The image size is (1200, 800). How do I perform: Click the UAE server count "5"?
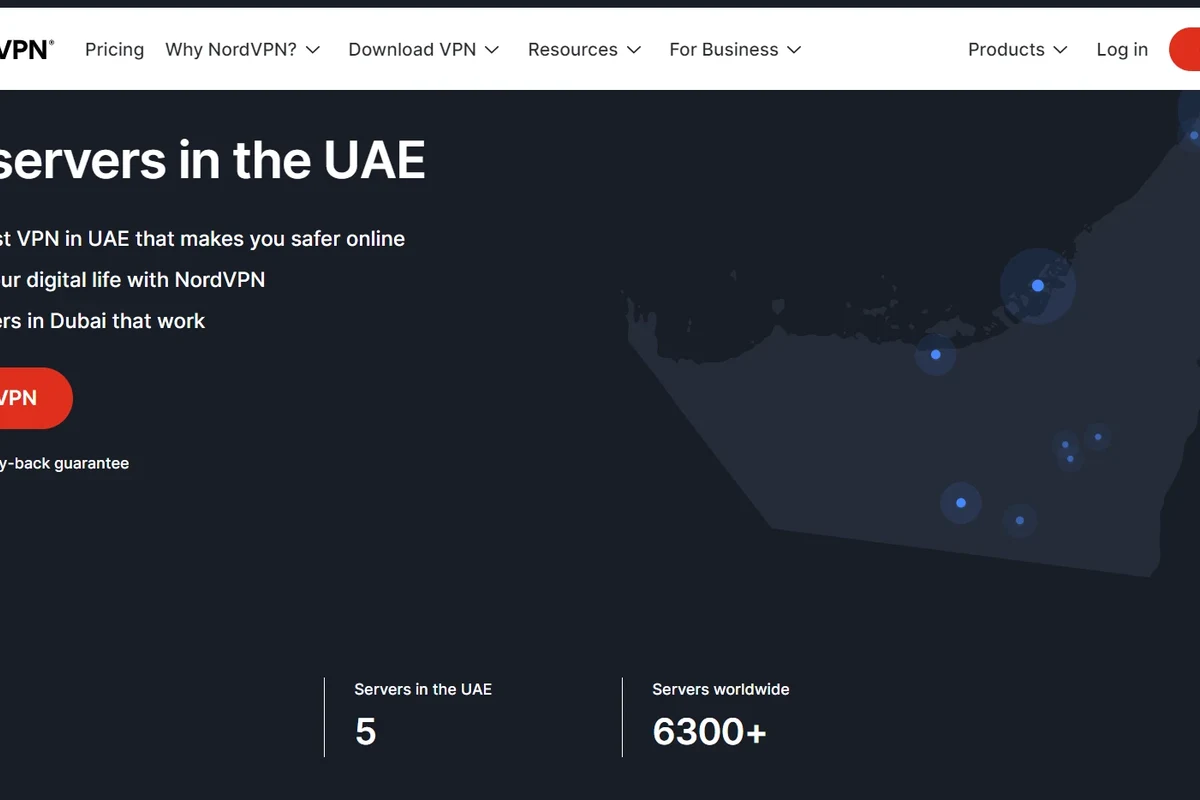(x=366, y=732)
